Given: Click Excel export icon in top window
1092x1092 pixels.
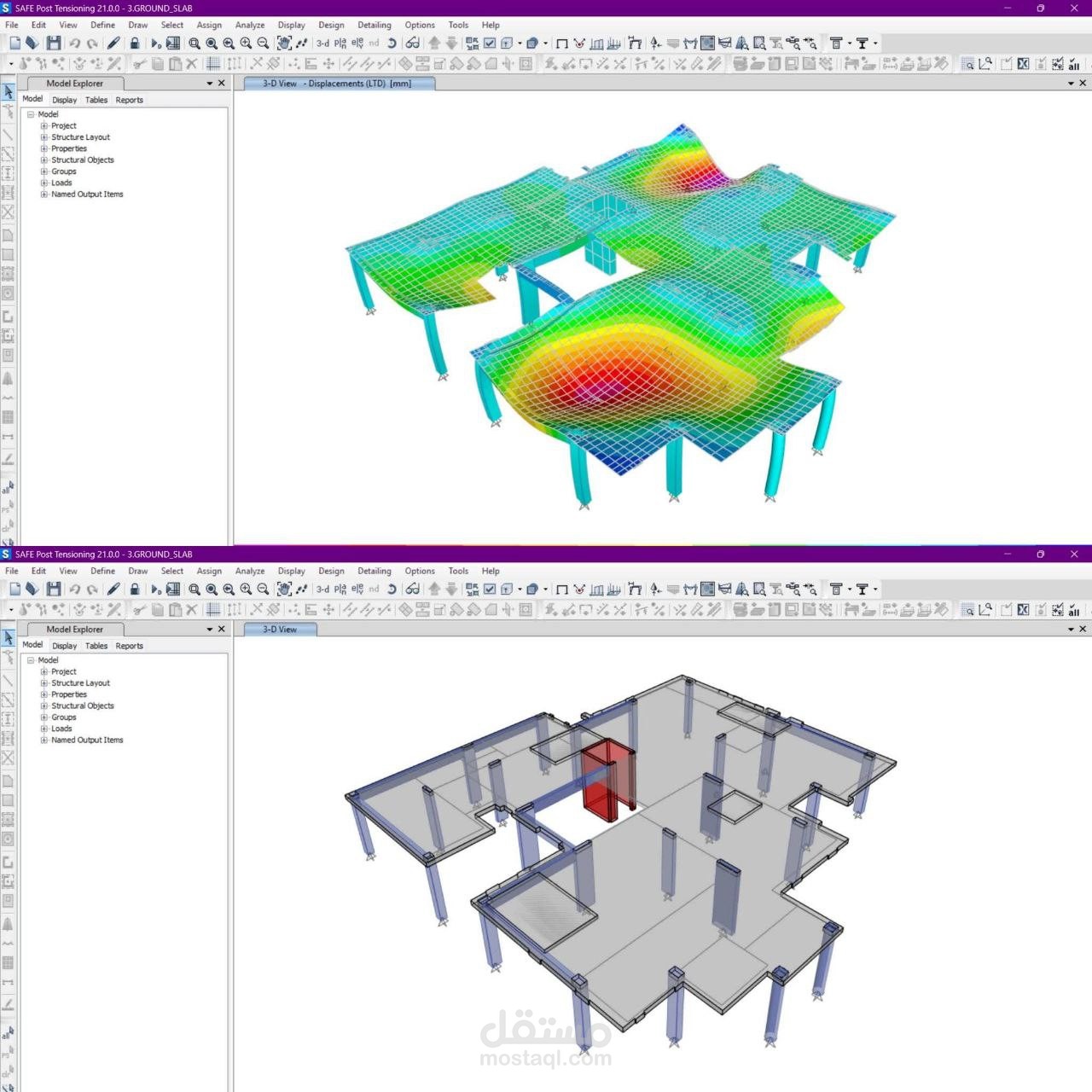Looking at the screenshot, I should (1023, 63).
